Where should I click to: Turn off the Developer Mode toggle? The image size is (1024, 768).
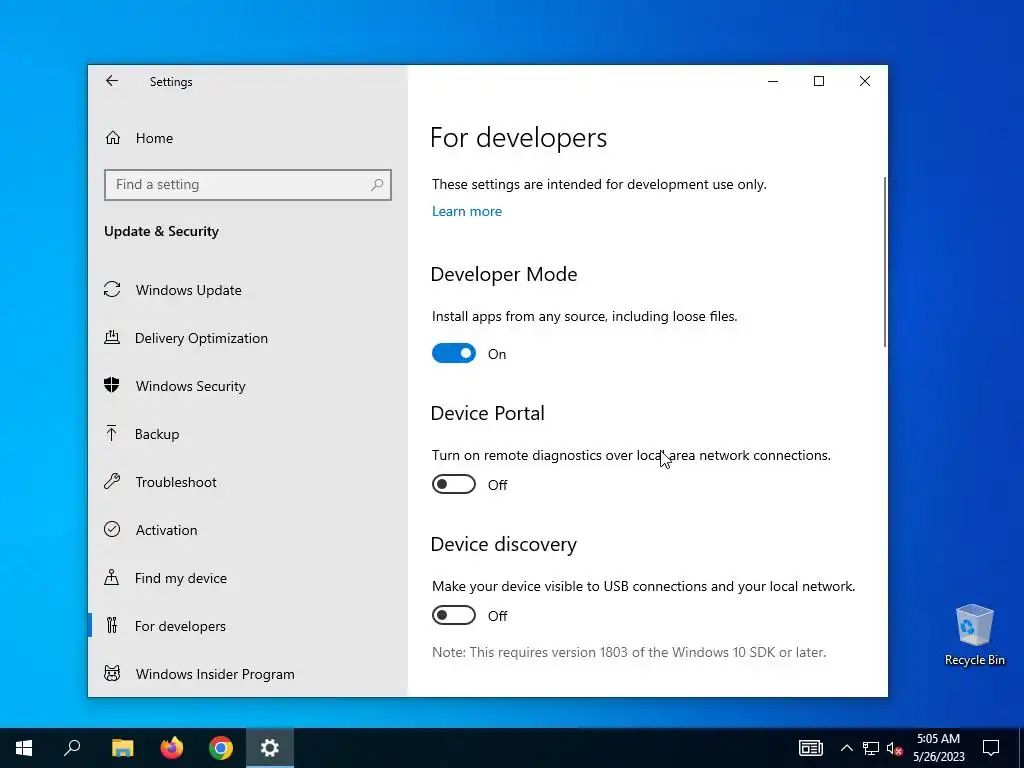pos(454,353)
